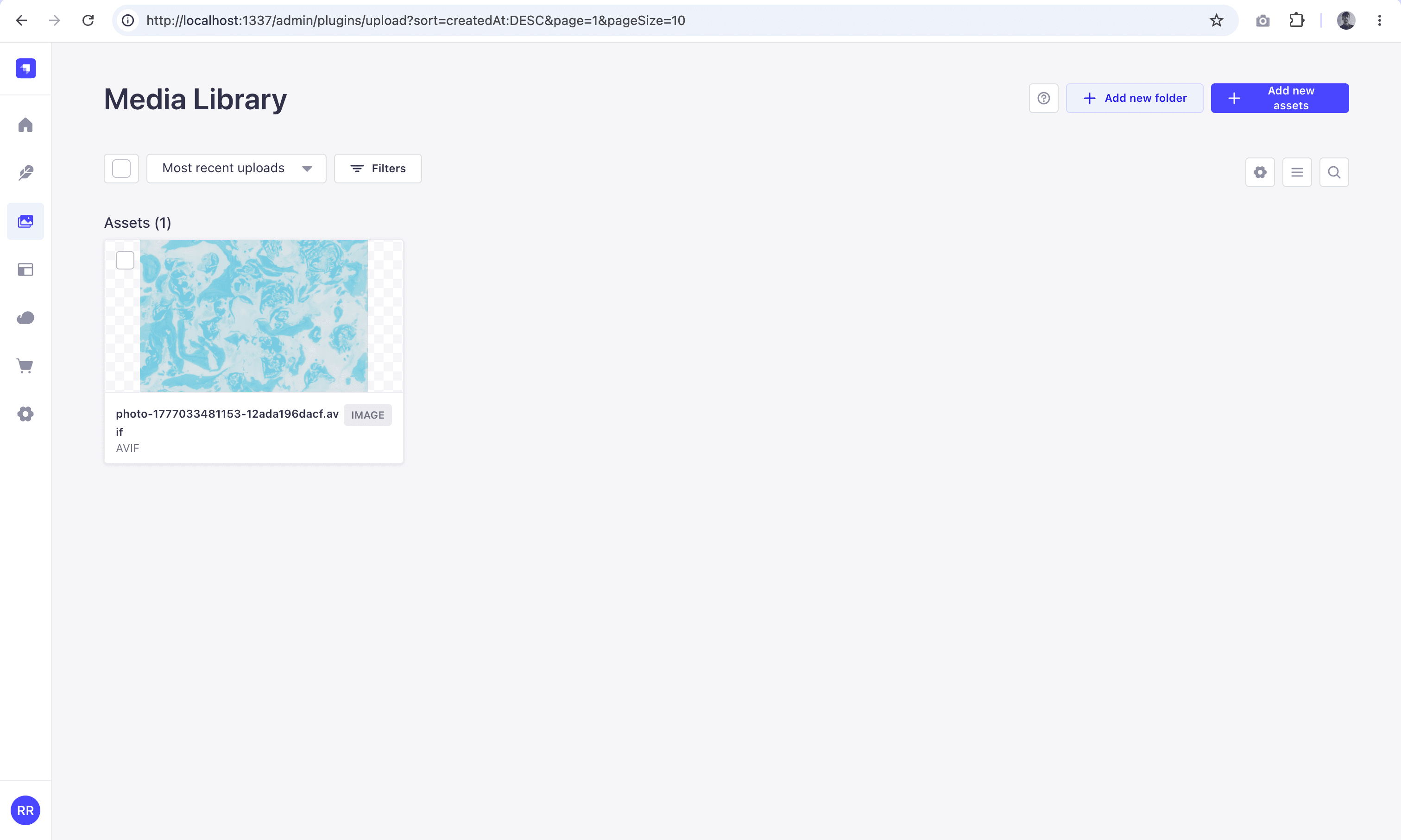Reload the page
Image resolution: width=1401 pixels, height=840 pixels.
coord(88,20)
